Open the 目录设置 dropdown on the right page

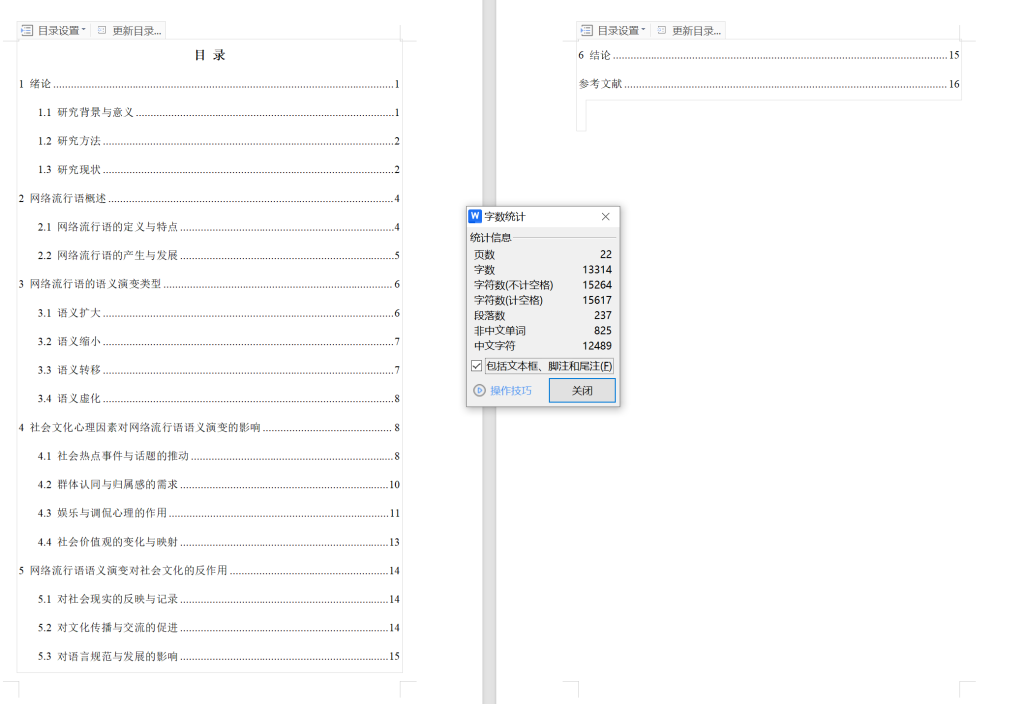pyautogui.click(x=618, y=29)
